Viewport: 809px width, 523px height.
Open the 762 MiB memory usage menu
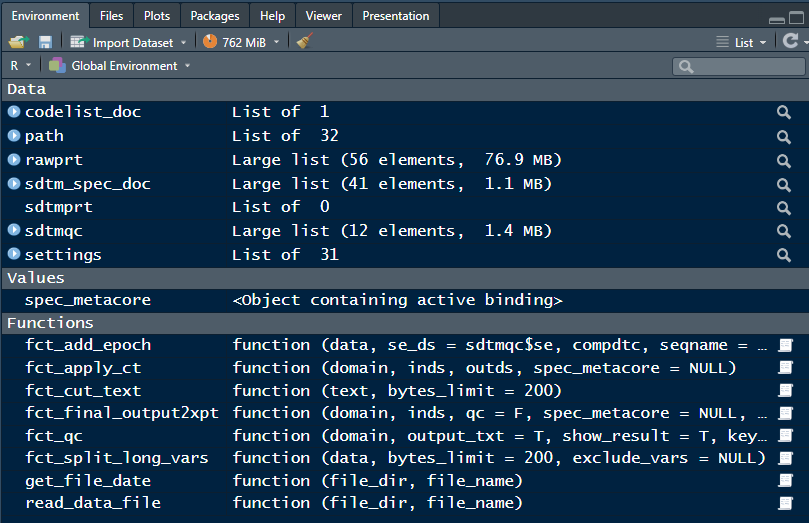point(240,42)
